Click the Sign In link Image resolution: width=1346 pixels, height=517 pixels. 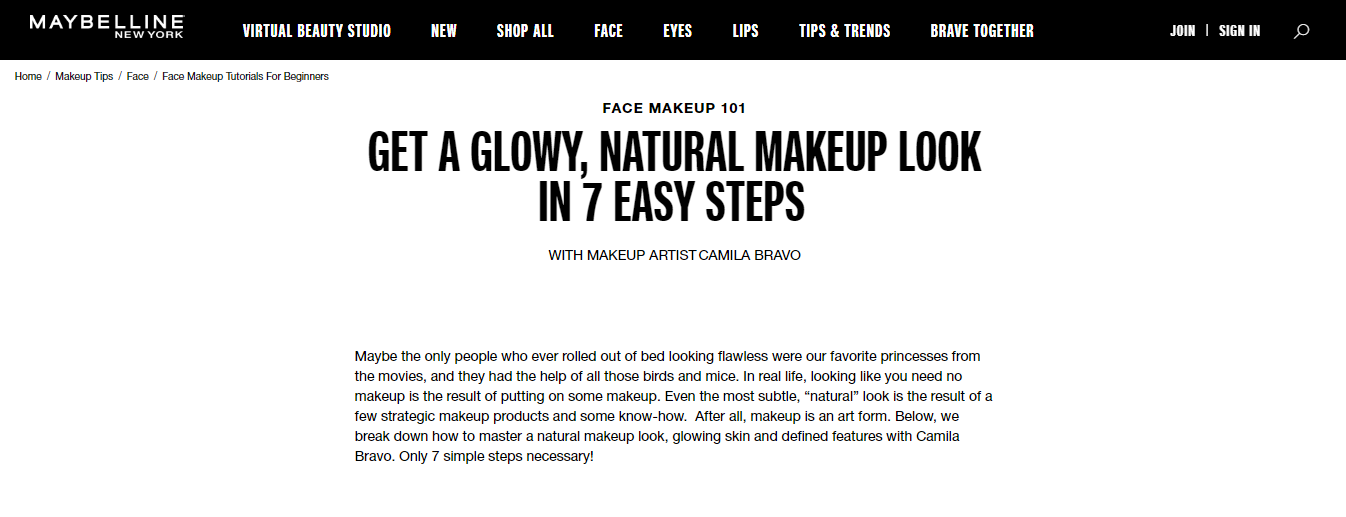[1240, 31]
